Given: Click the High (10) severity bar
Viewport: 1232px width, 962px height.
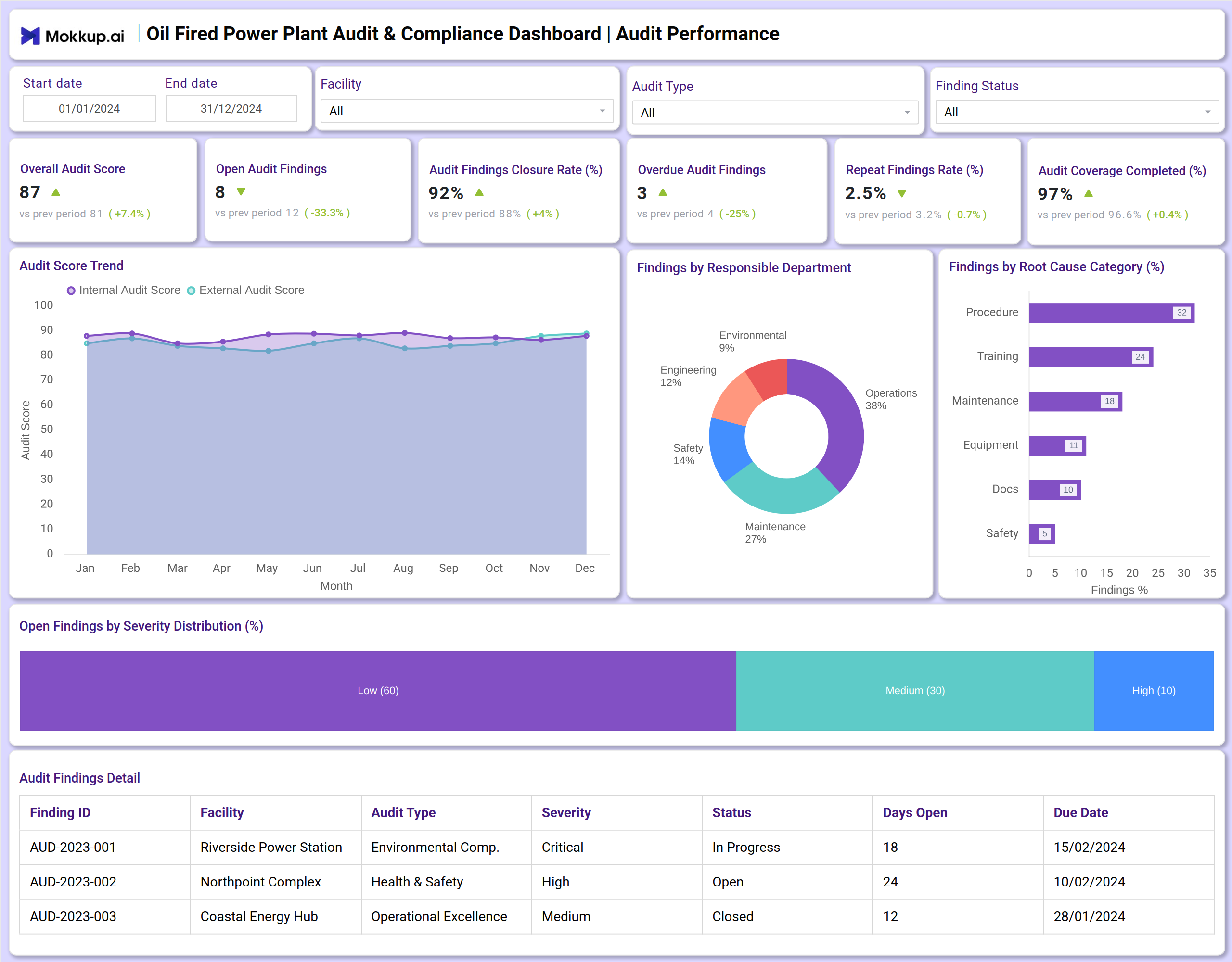Looking at the screenshot, I should (1154, 691).
